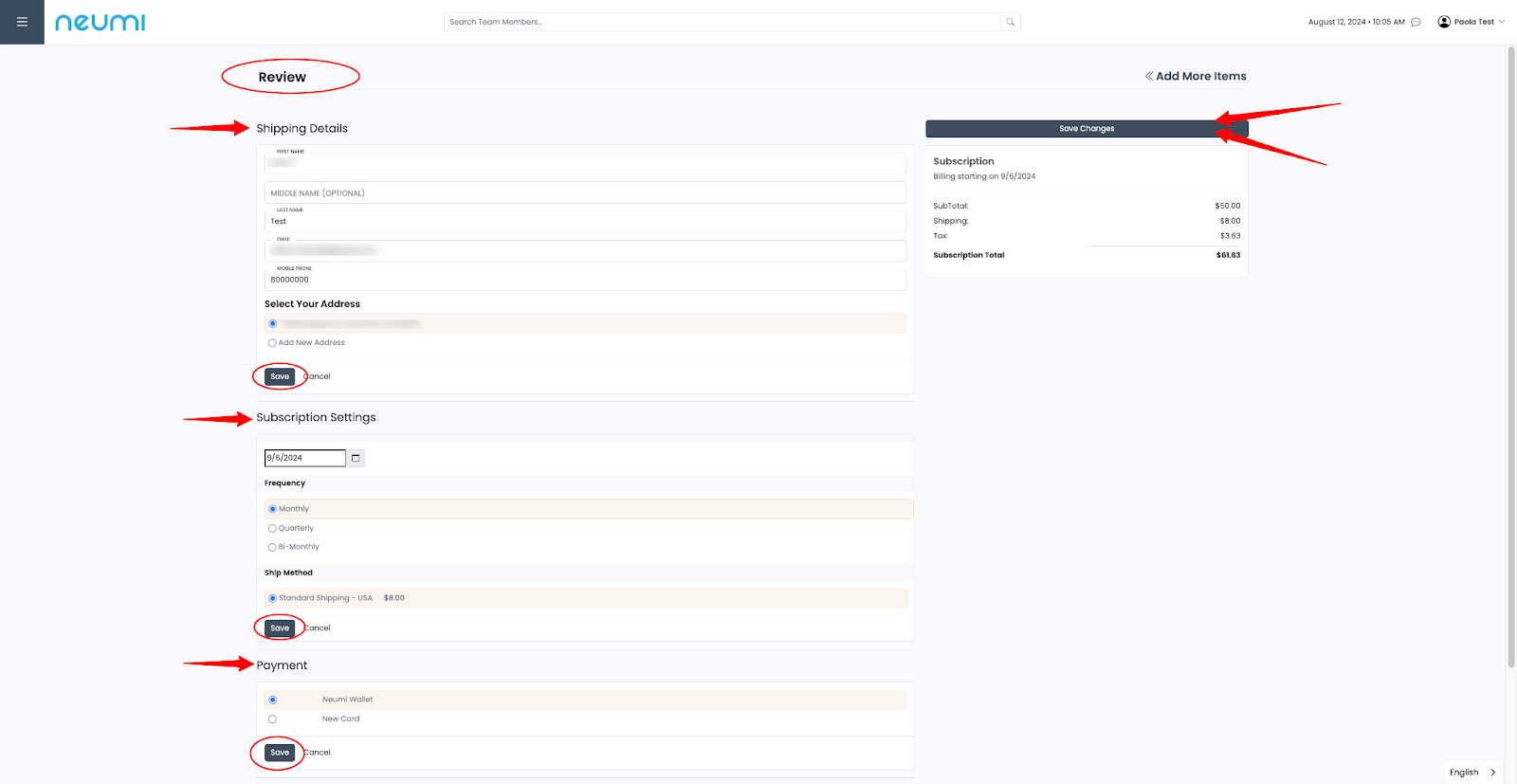The image size is (1517, 784).
Task: Click the Middle Name optional field
Action: click(584, 192)
